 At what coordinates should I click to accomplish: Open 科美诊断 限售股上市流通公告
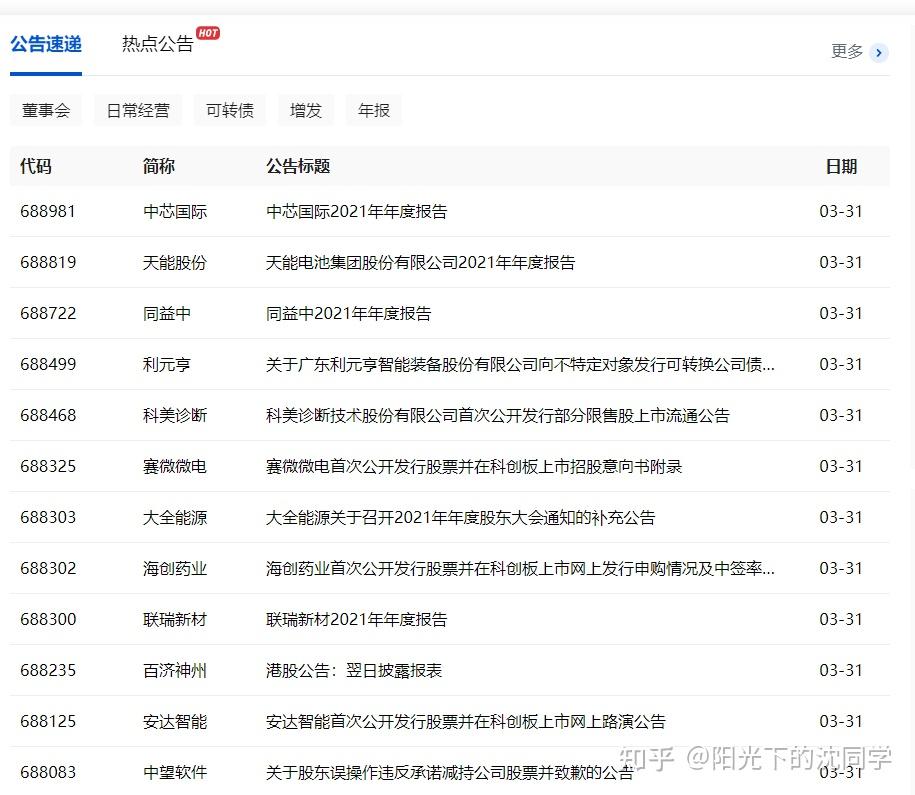(x=498, y=416)
